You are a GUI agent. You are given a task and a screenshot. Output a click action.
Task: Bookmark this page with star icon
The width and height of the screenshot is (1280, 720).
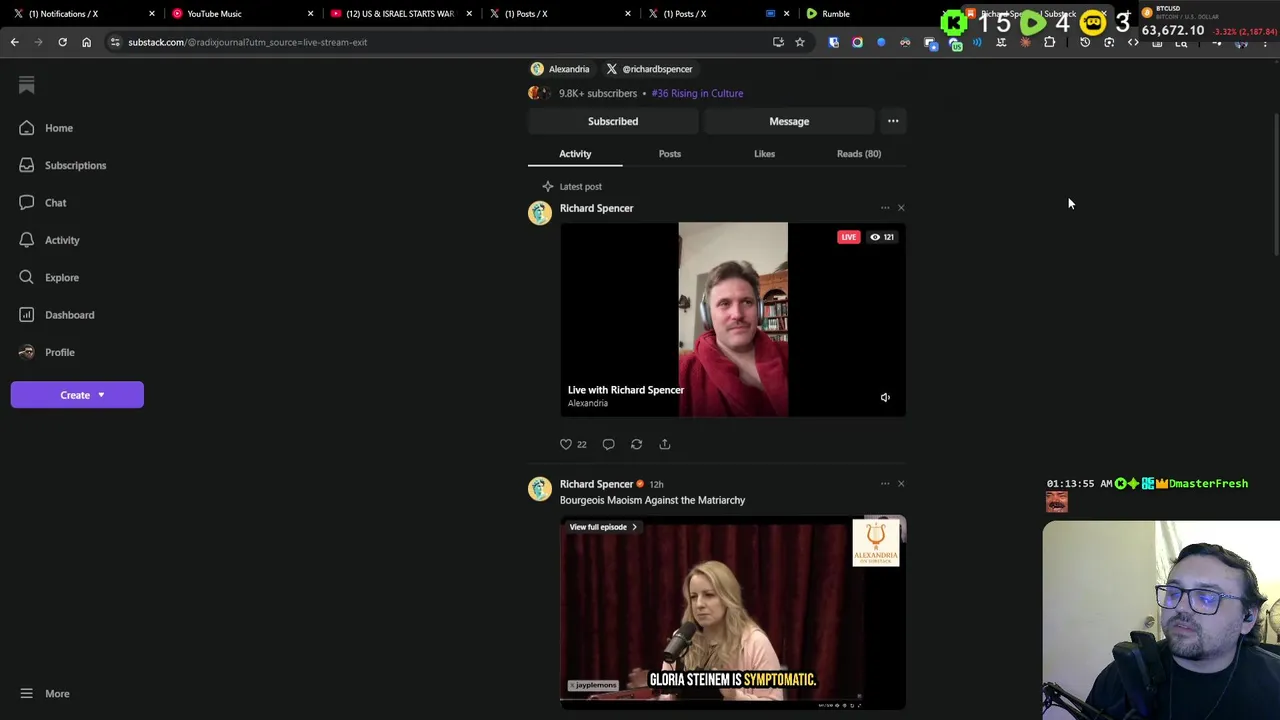pyautogui.click(x=800, y=42)
